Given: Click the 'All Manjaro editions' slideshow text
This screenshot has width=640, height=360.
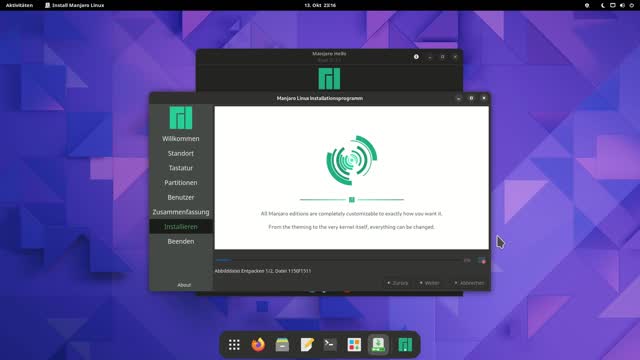Looking at the screenshot, I should (351, 213).
